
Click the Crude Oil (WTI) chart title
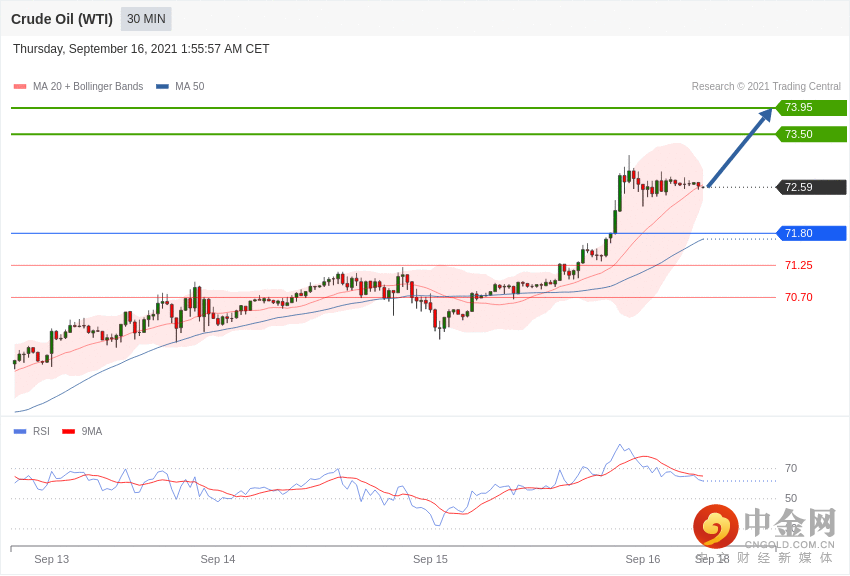click(62, 19)
